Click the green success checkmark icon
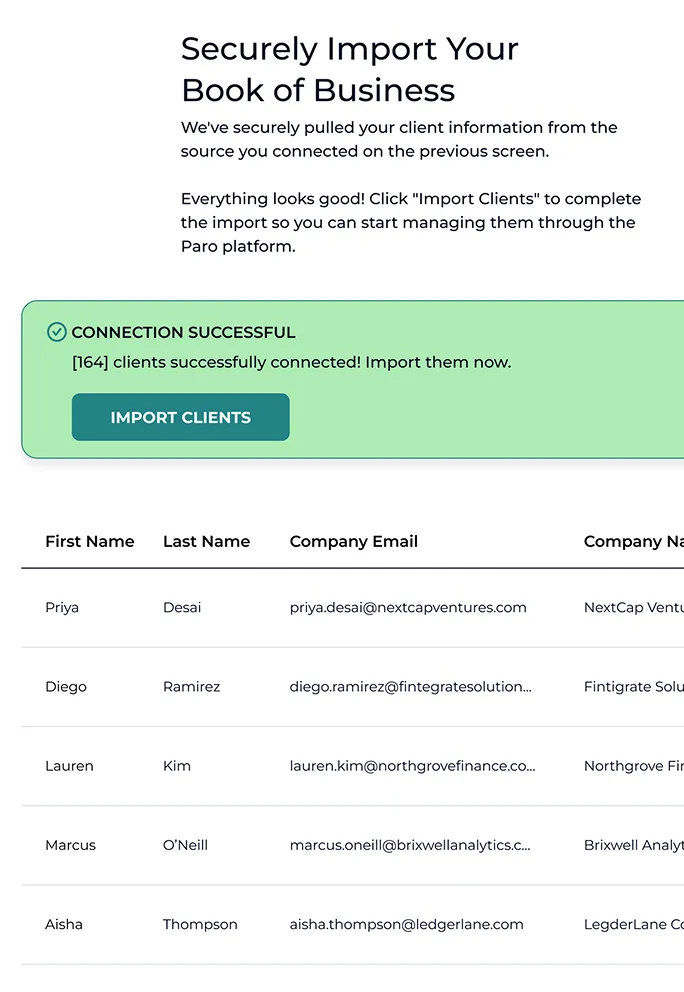 coord(57,332)
